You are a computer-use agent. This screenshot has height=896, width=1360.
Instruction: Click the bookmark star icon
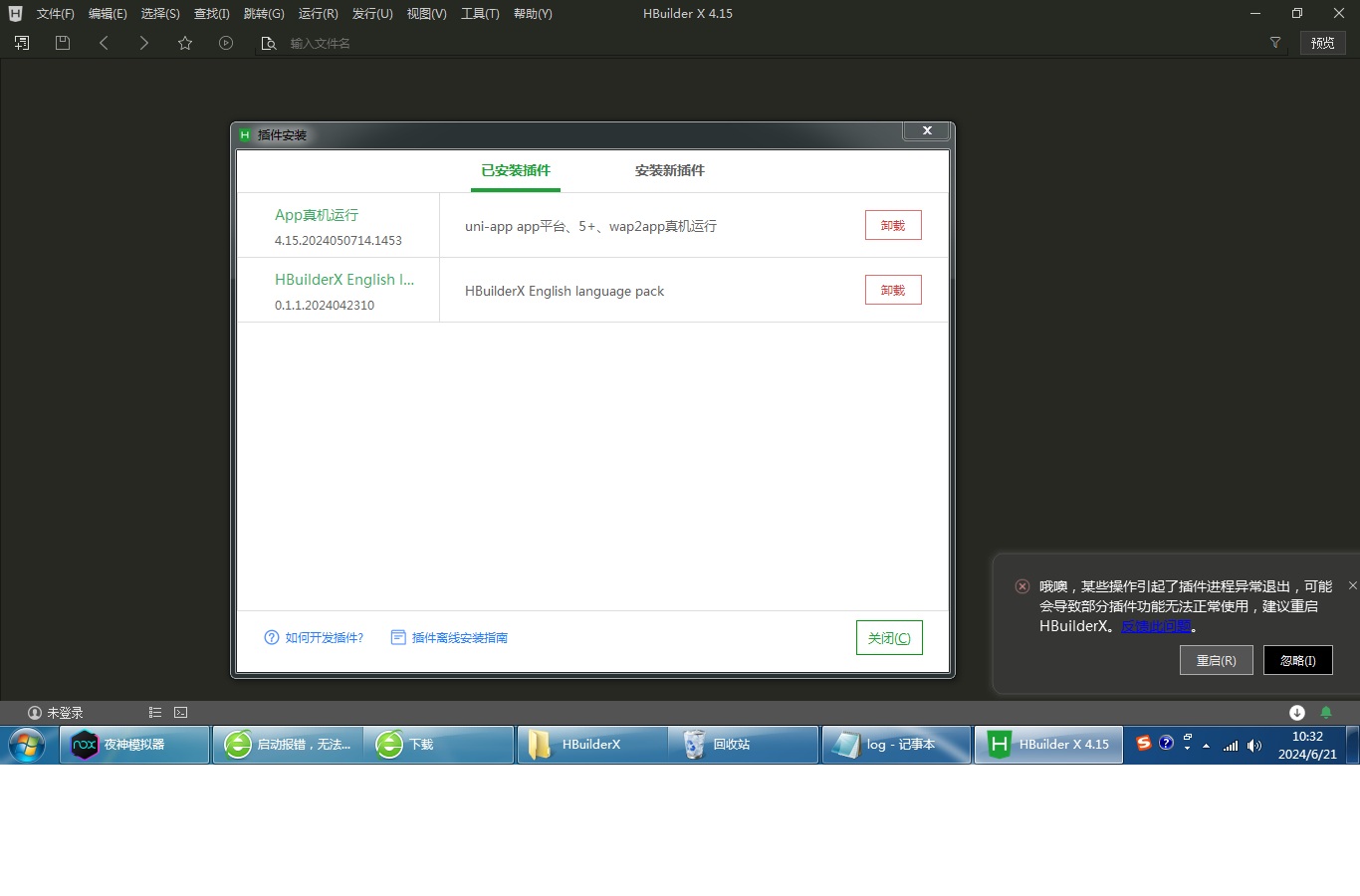(x=185, y=43)
